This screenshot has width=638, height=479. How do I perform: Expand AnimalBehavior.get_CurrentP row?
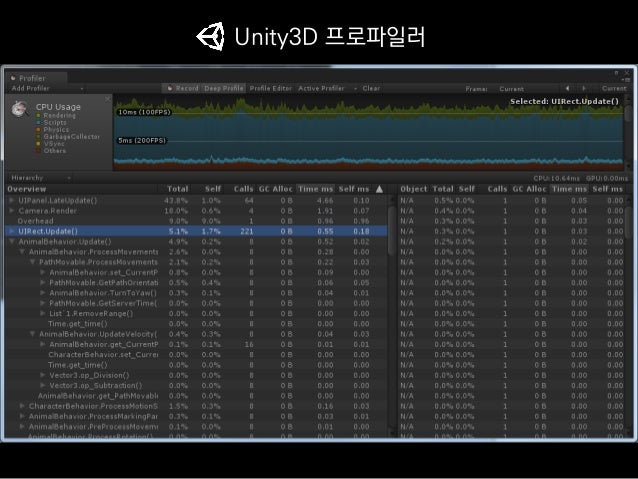[43, 344]
